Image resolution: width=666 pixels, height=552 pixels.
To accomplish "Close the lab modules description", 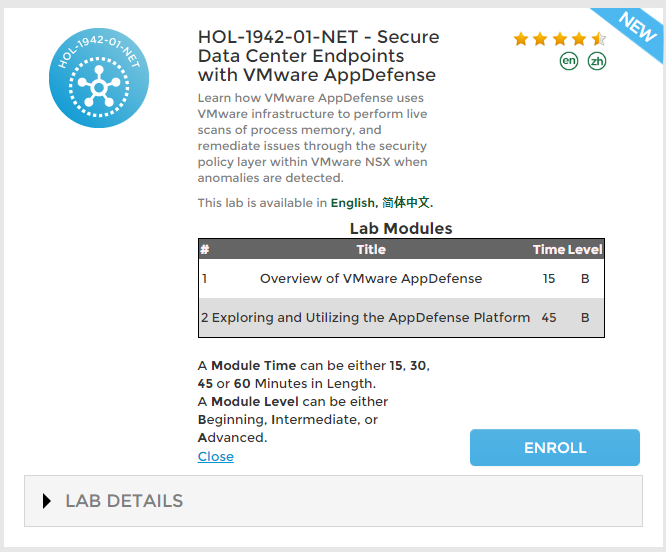I will coord(216,456).
